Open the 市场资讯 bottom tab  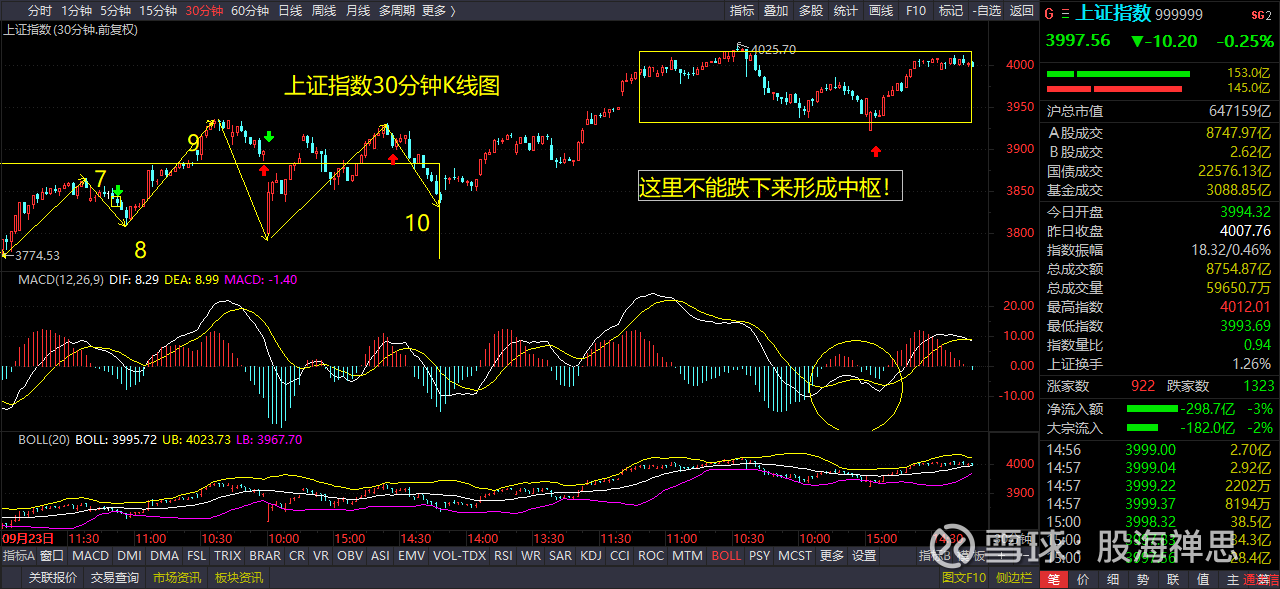177,578
